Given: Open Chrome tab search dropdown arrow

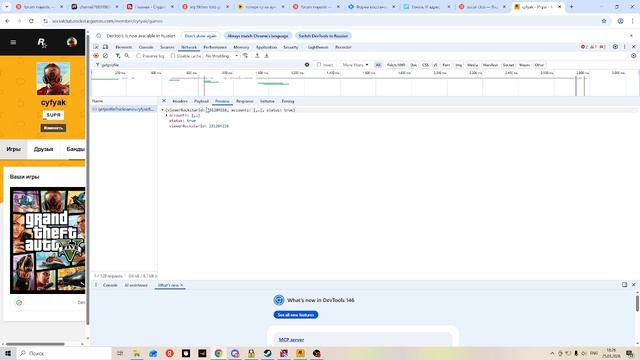Looking at the screenshot, I should [x=7, y=7].
